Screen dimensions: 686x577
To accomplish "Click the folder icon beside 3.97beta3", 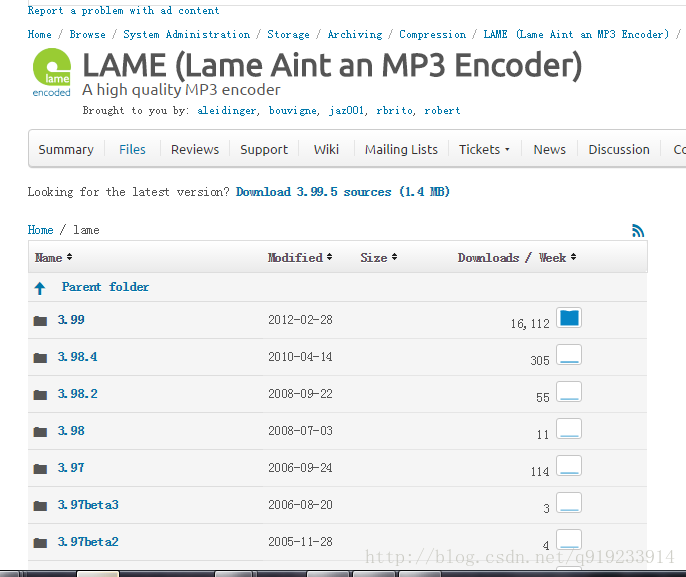I will (40, 506).
